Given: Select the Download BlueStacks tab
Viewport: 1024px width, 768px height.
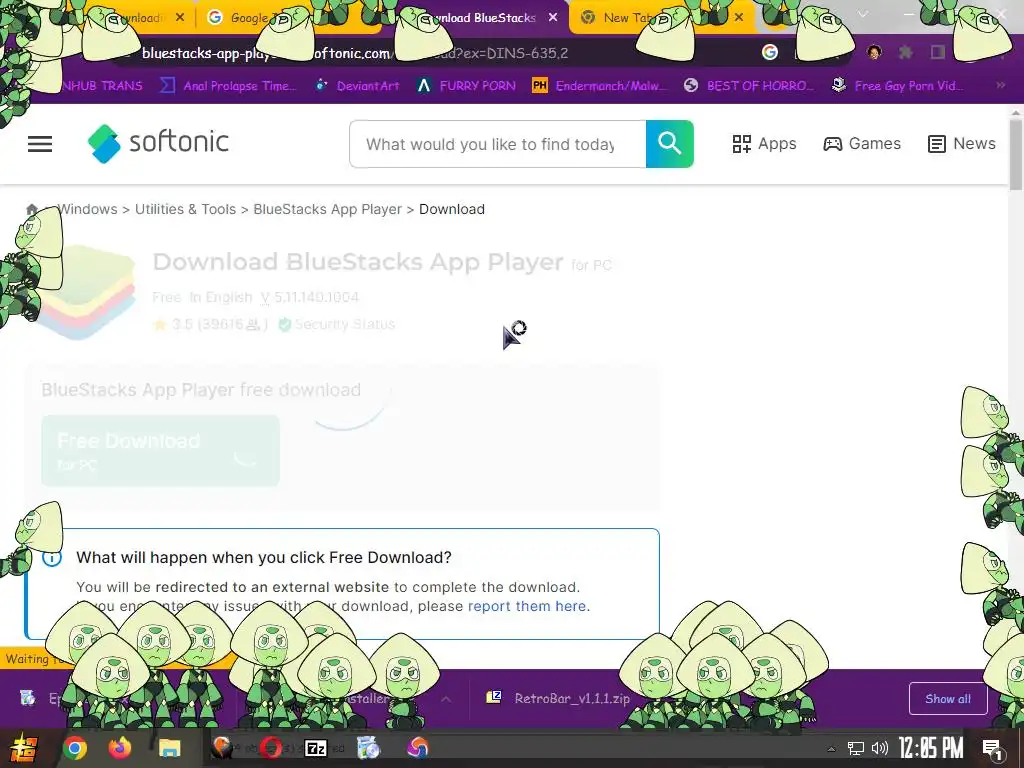Looking at the screenshot, I should [x=483, y=18].
